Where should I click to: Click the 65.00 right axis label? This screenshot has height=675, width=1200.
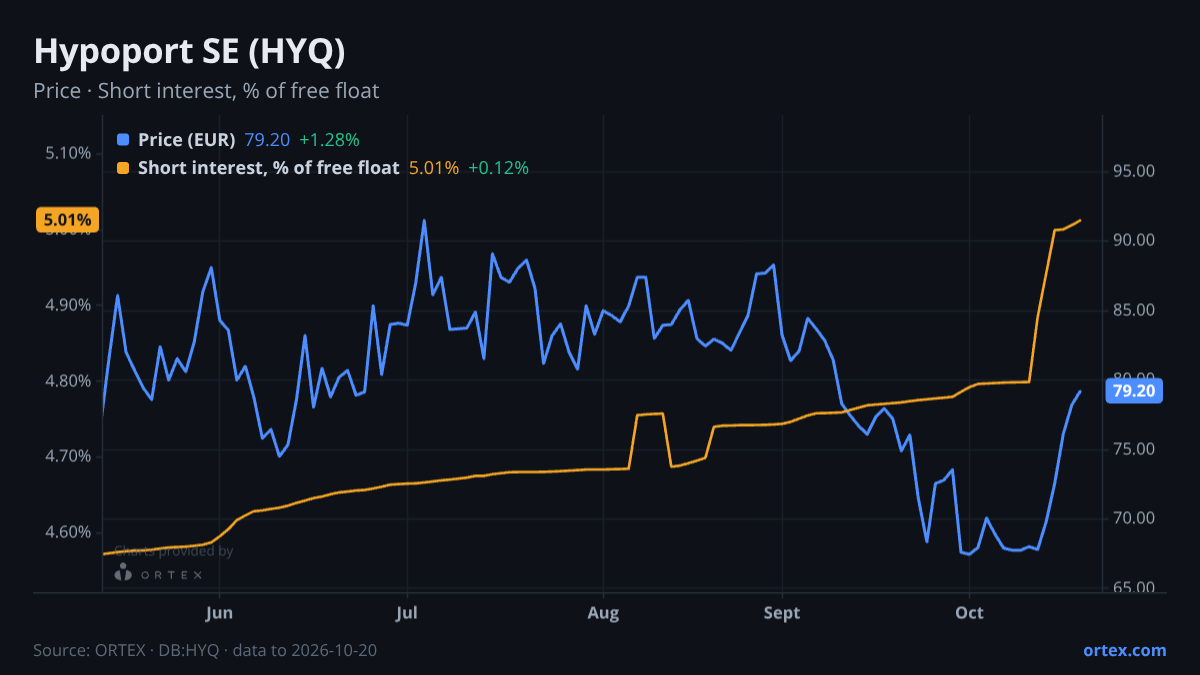coord(1134,588)
